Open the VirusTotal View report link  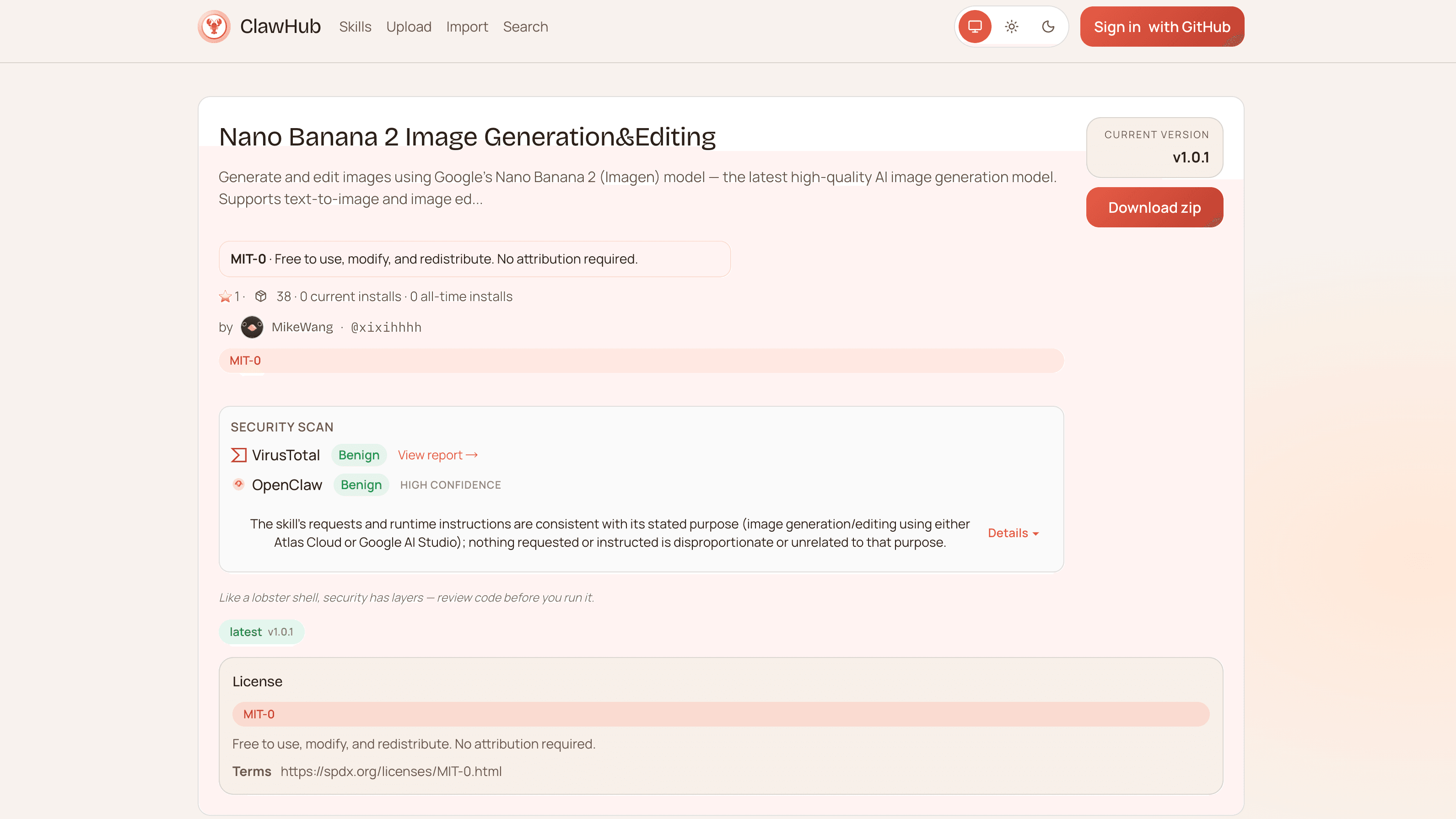437,455
